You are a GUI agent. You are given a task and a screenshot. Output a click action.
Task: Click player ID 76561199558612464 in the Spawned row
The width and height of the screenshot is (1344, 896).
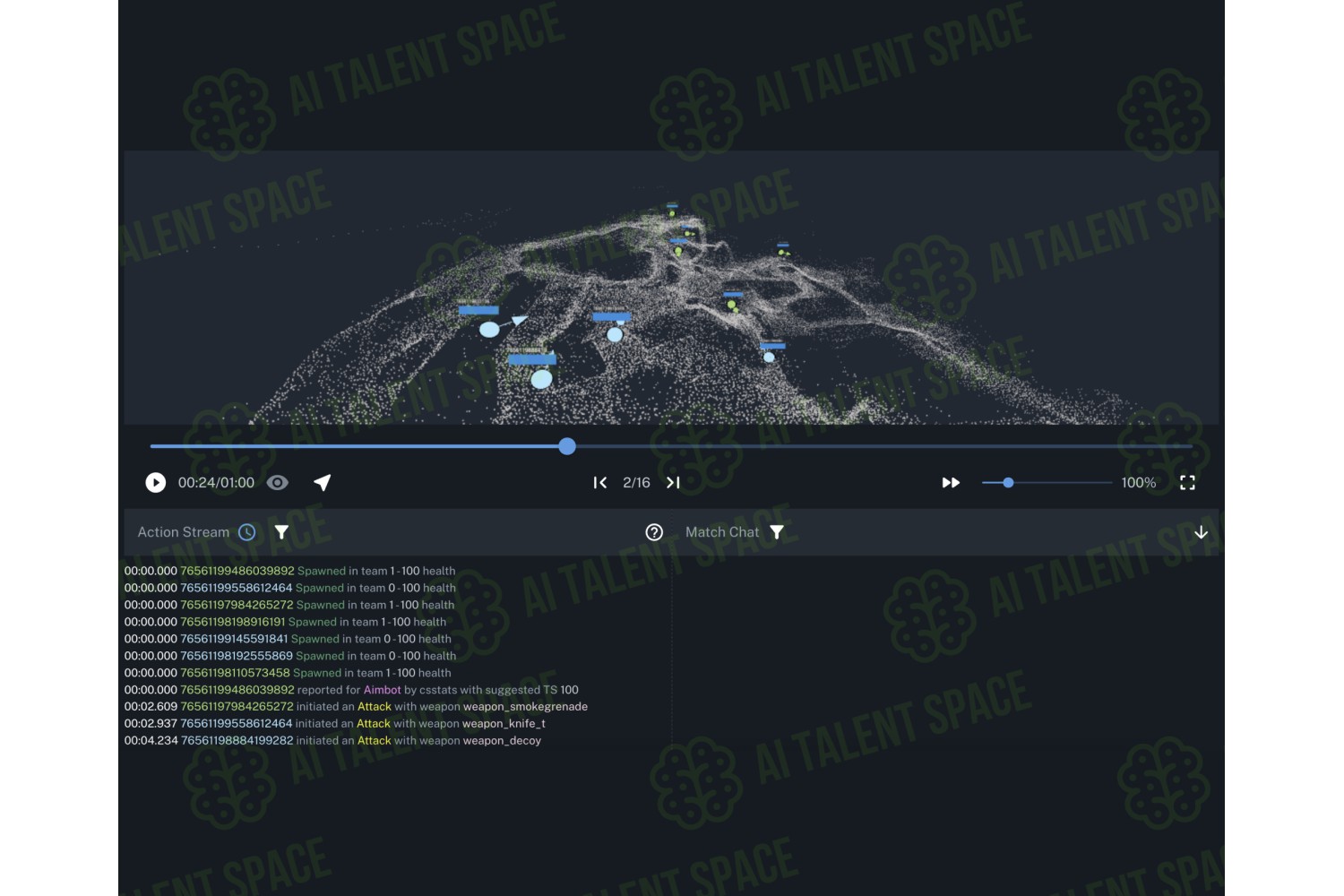click(x=237, y=588)
